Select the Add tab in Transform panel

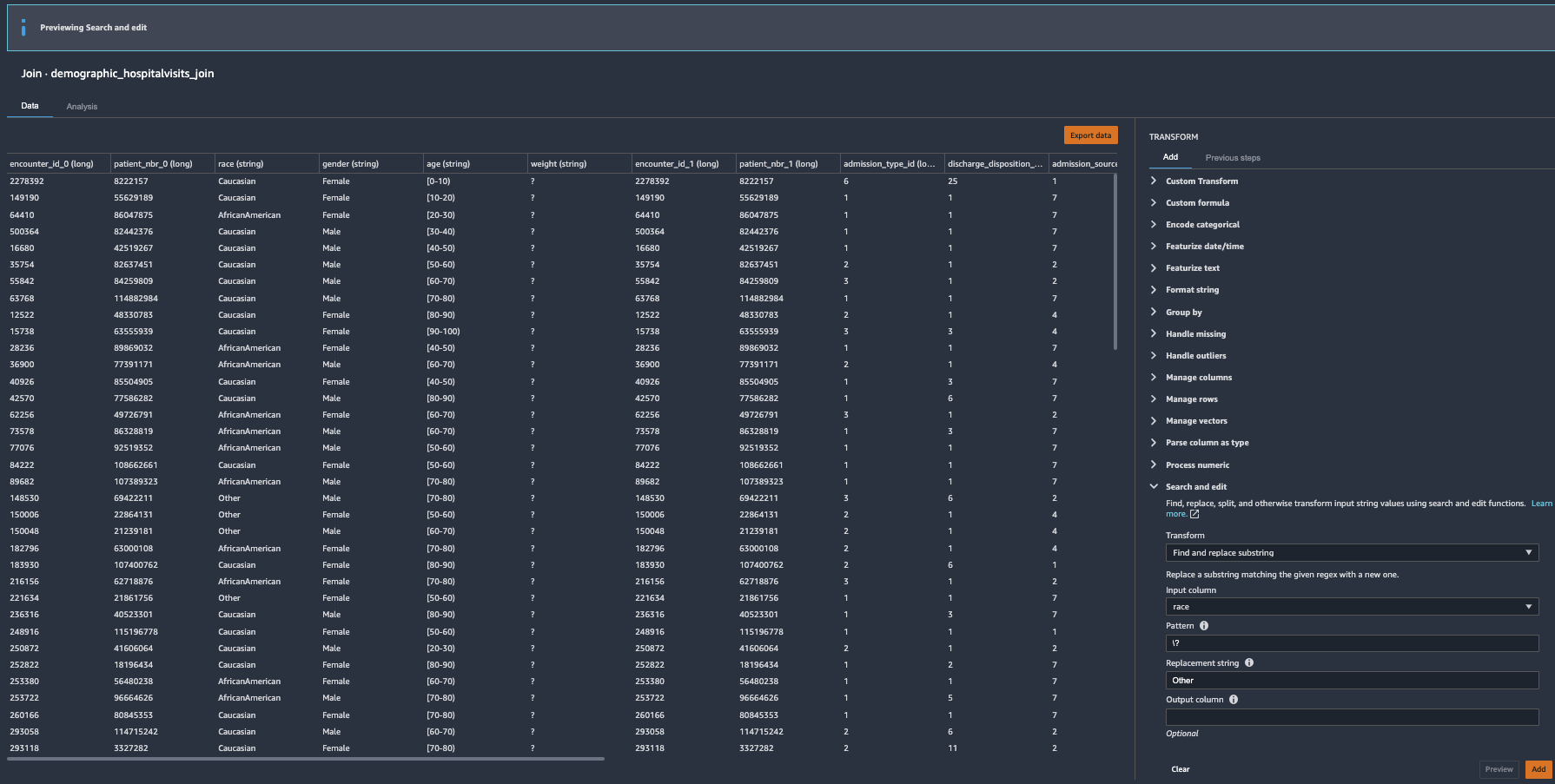pyautogui.click(x=1170, y=157)
